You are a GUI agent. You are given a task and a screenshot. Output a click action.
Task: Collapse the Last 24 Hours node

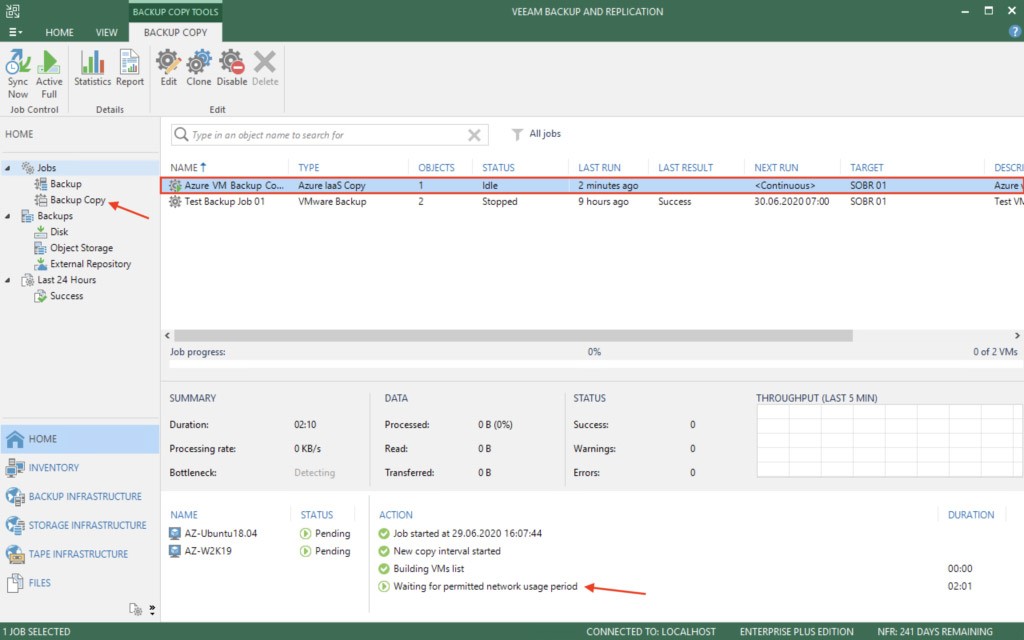(8, 280)
